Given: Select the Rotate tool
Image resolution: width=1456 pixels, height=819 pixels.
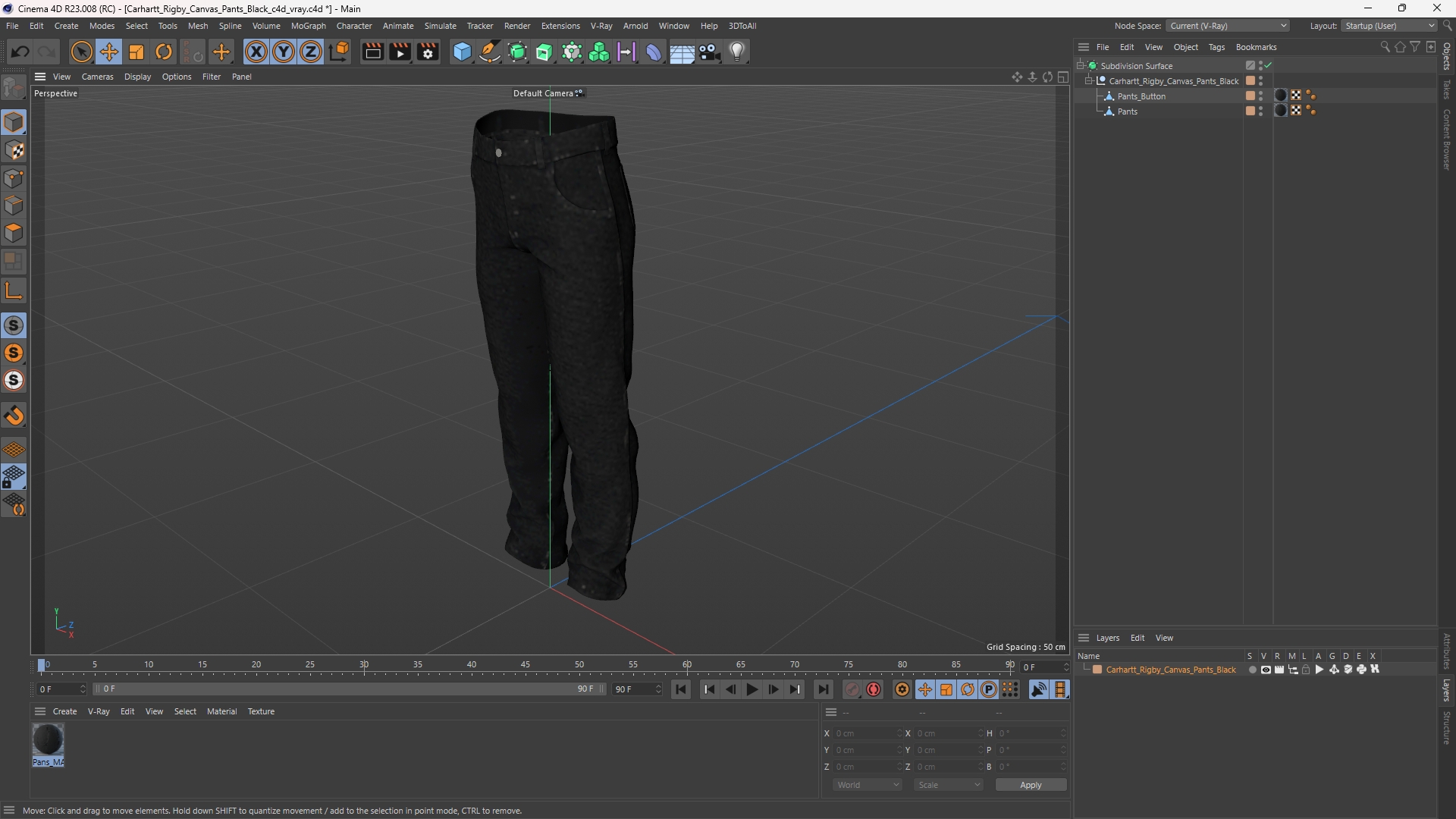Looking at the screenshot, I should point(164,52).
